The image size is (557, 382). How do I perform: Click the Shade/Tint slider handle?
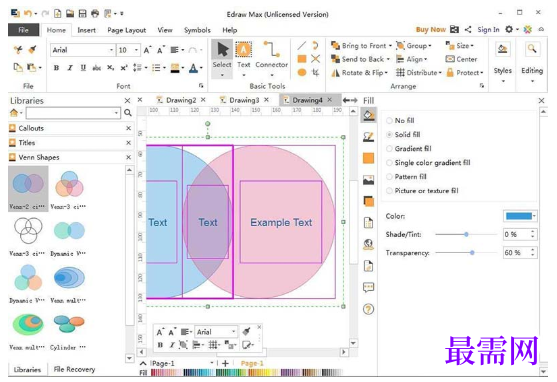(x=466, y=234)
